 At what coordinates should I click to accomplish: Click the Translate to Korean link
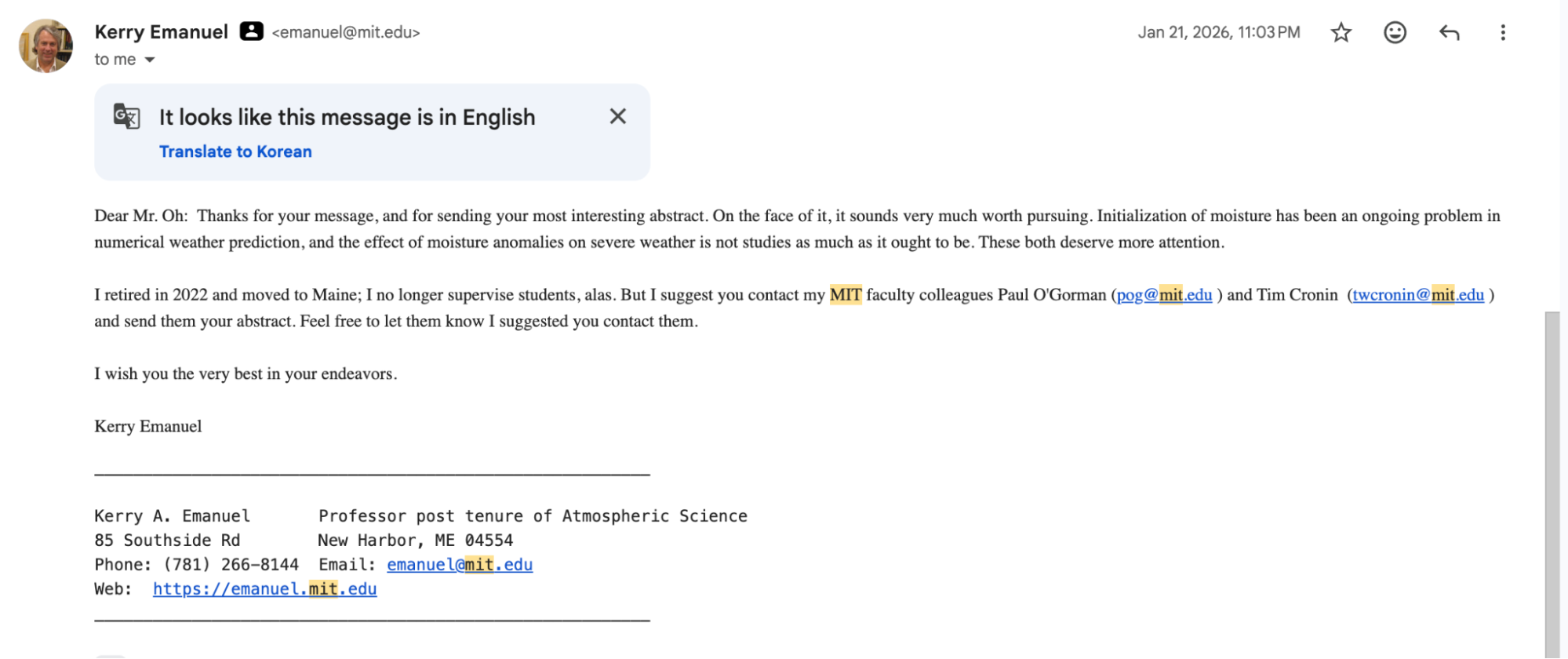[x=235, y=151]
